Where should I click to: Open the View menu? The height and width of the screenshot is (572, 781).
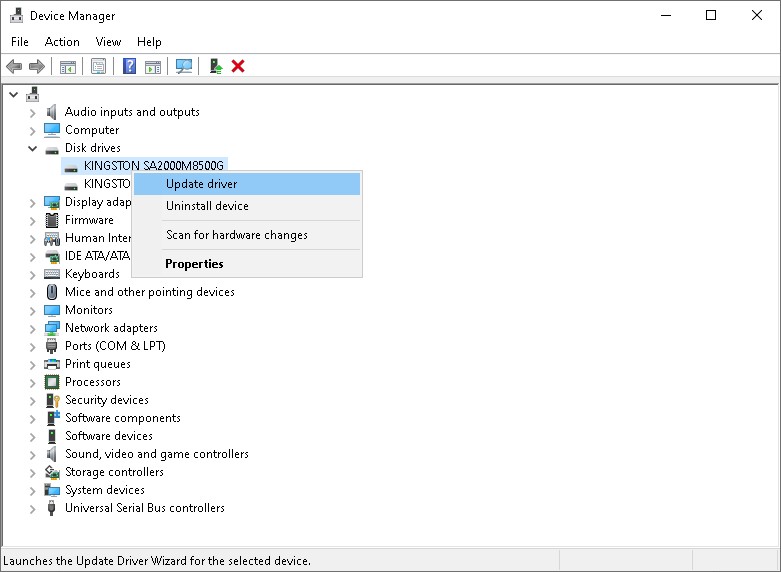(108, 42)
